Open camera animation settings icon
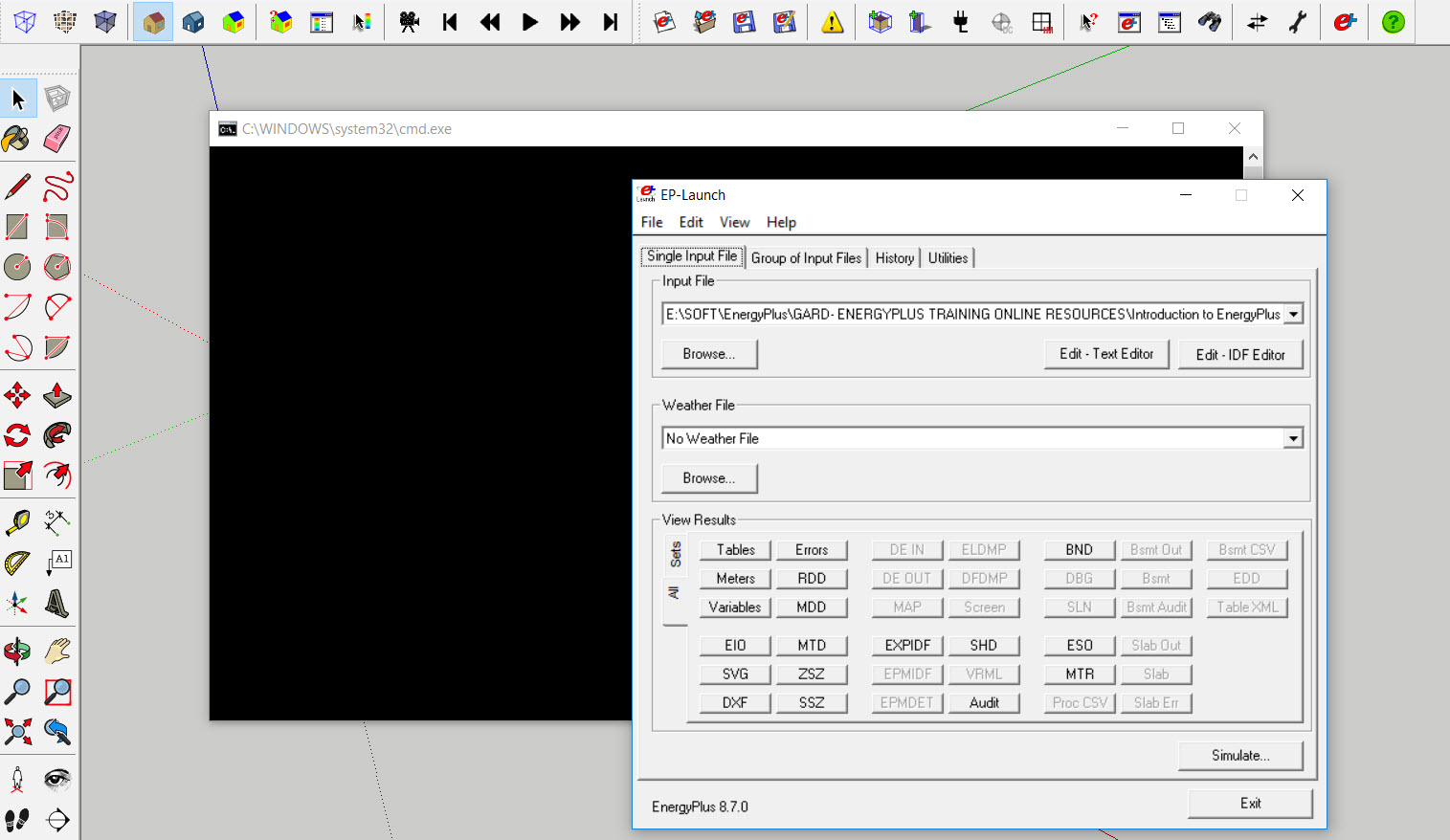Image resolution: width=1450 pixels, height=840 pixels. pos(410,21)
